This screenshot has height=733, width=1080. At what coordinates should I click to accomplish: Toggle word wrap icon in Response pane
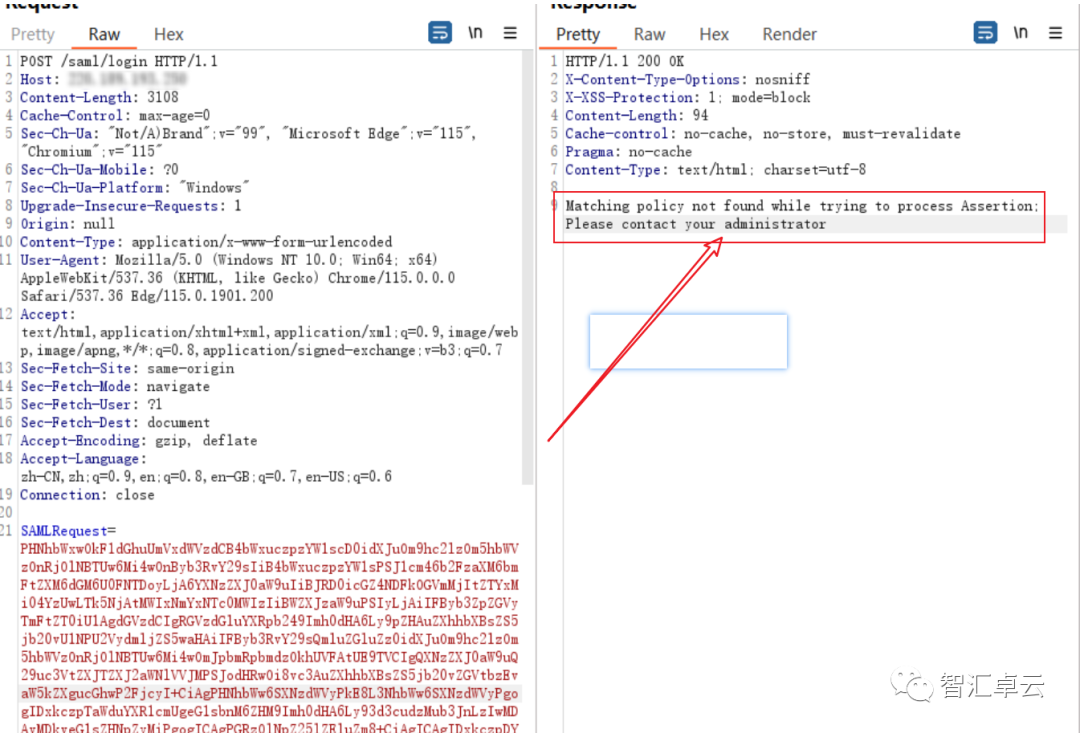click(985, 33)
